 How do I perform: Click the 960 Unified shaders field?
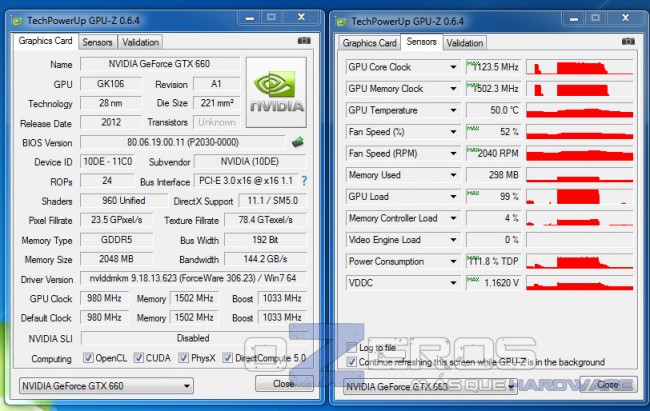[x=124, y=201]
